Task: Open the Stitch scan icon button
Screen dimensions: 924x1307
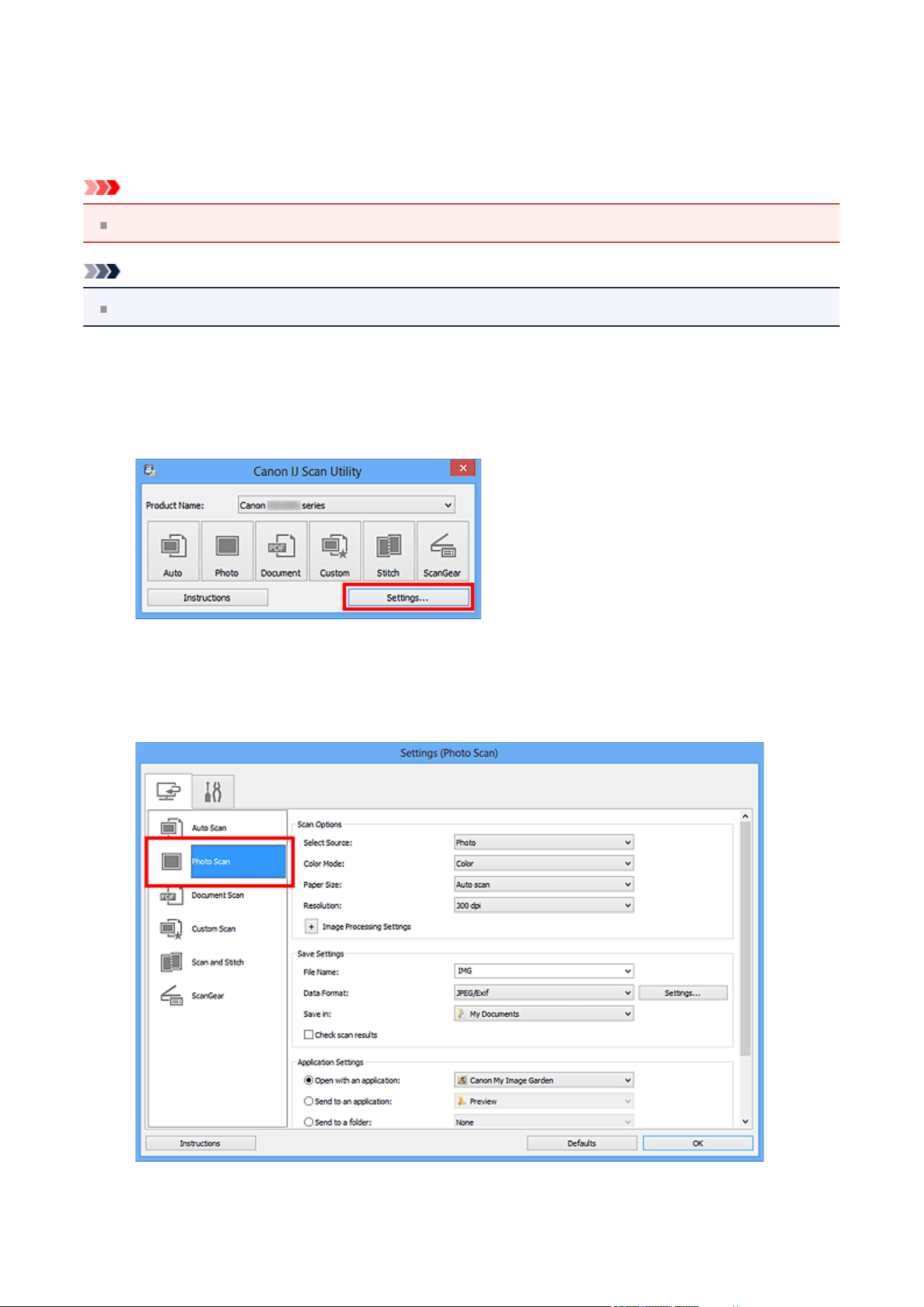Action: [x=389, y=551]
